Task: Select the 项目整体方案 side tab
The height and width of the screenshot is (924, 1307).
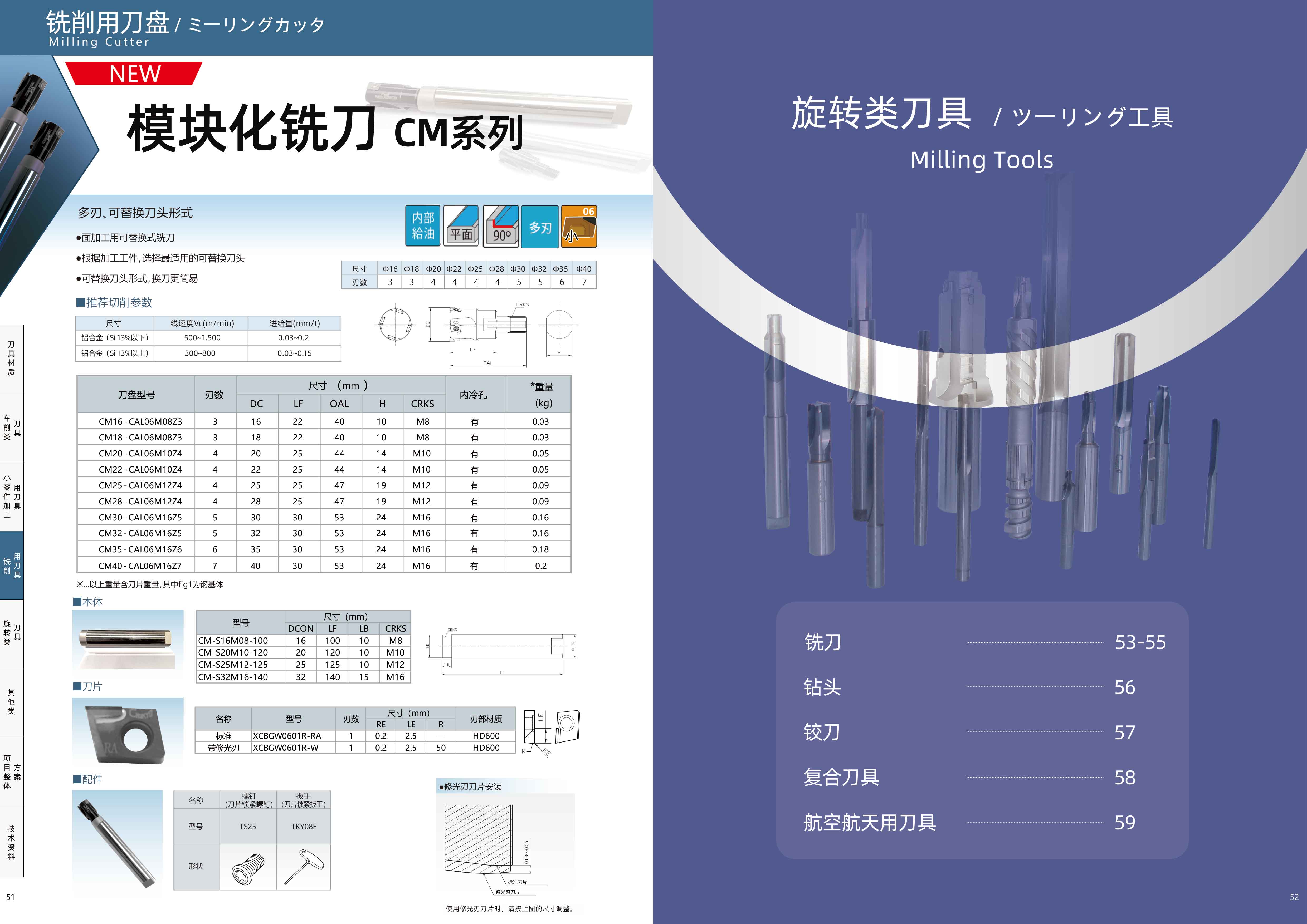Action: (x=11, y=772)
